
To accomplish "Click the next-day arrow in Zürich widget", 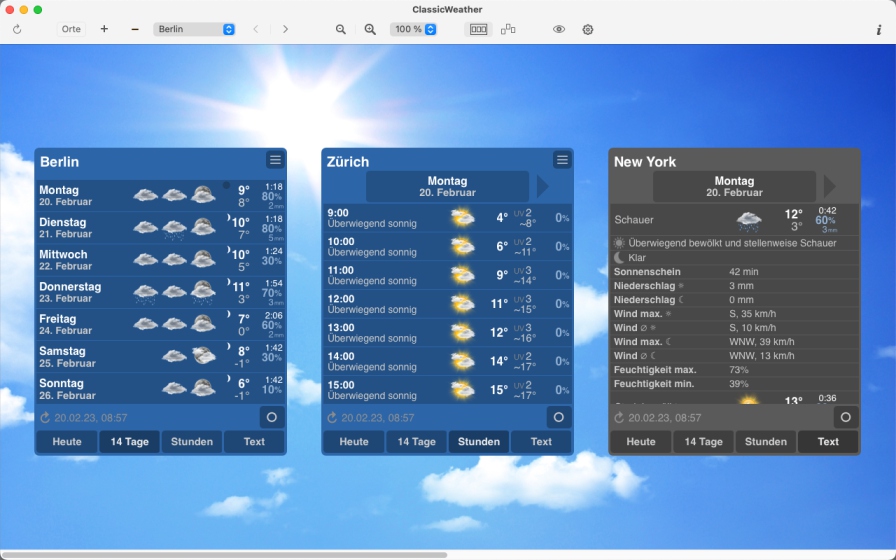I will point(543,186).
